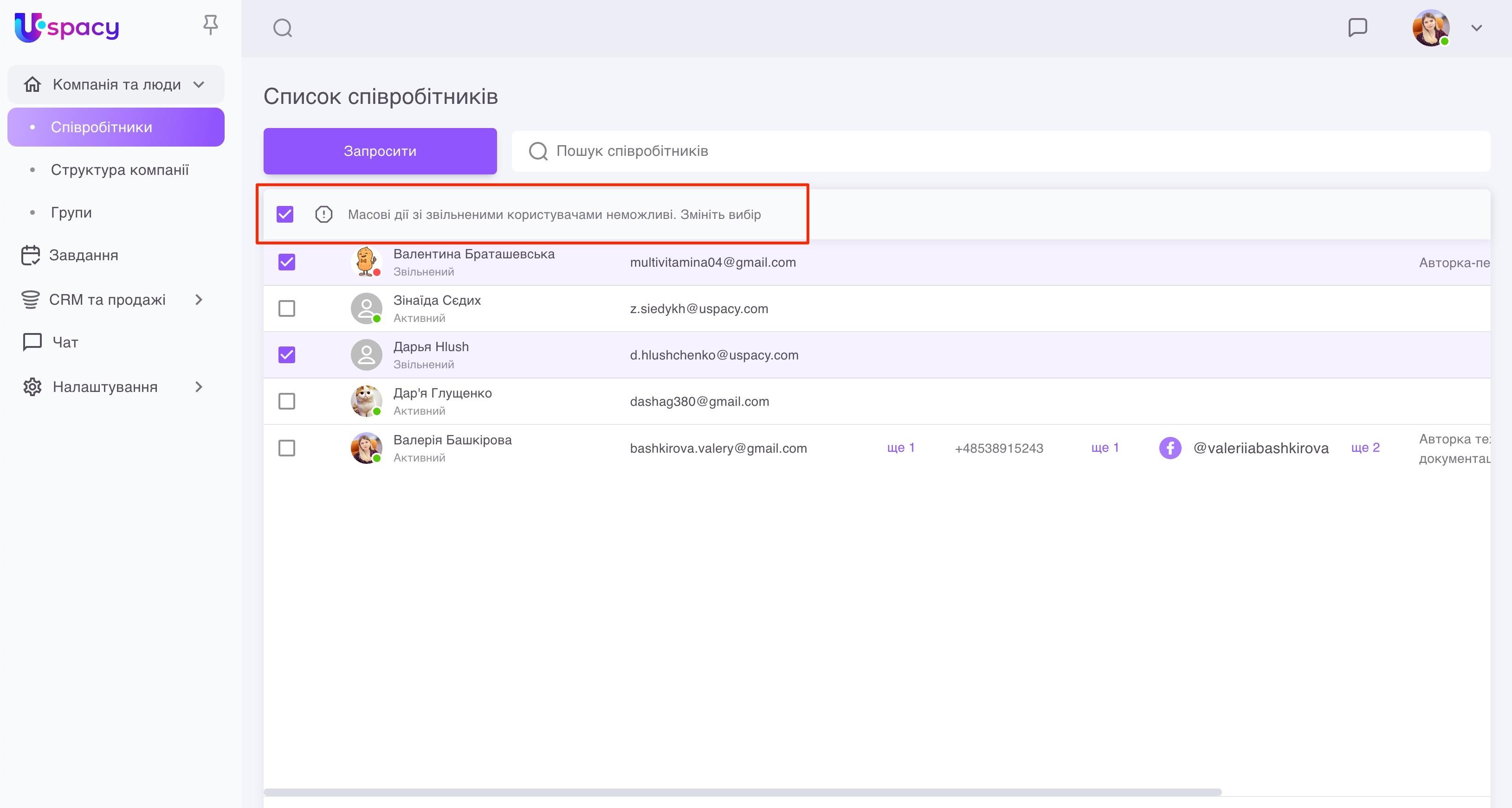
Task: Uncheck Дарья Hlush row checkbox
Action: pos(286,355)
